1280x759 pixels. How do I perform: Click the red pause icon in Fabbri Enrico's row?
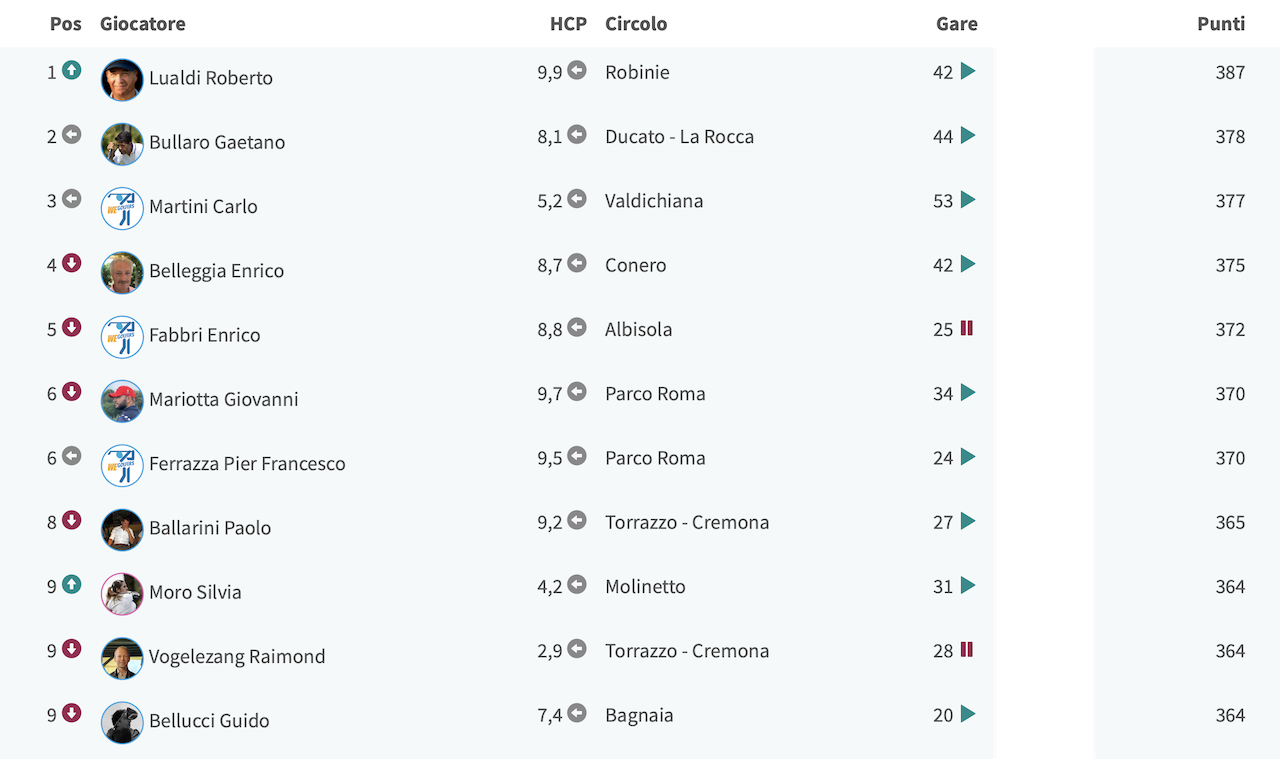967,328
